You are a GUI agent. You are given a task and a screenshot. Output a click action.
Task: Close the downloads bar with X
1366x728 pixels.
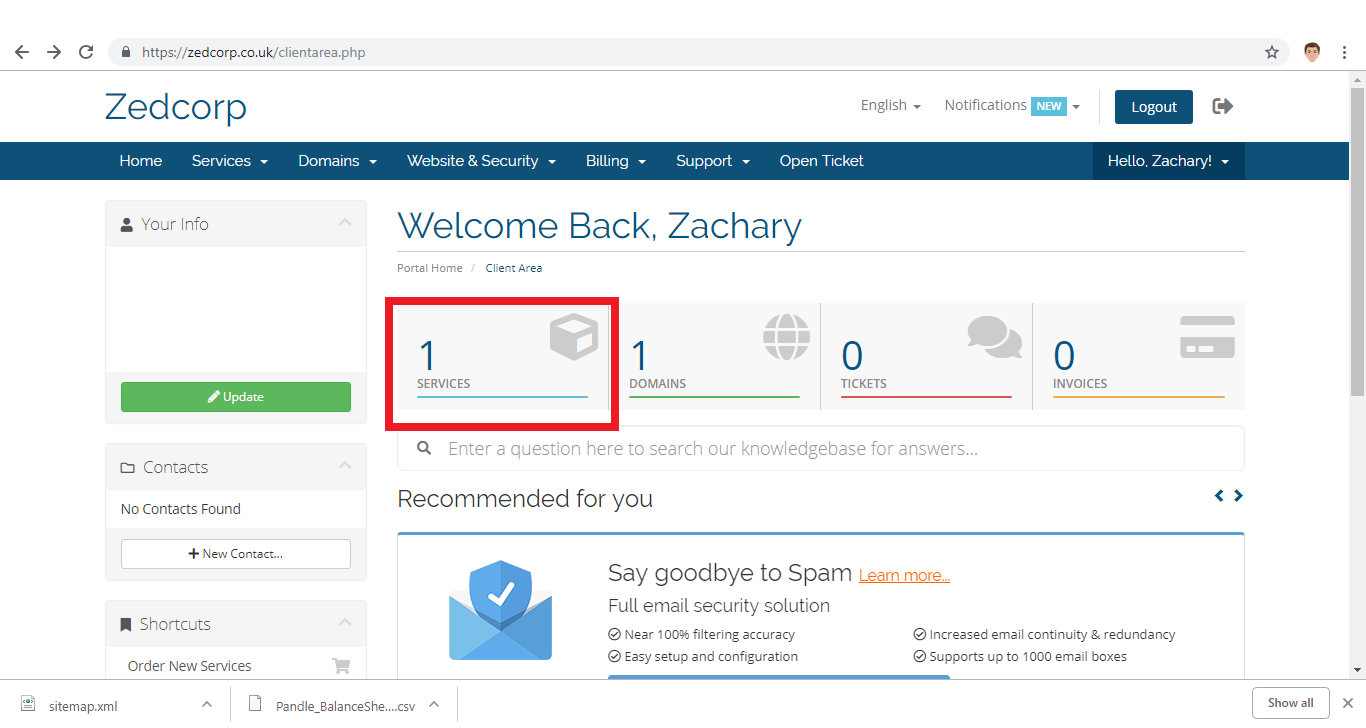(x=1347, y=703)
